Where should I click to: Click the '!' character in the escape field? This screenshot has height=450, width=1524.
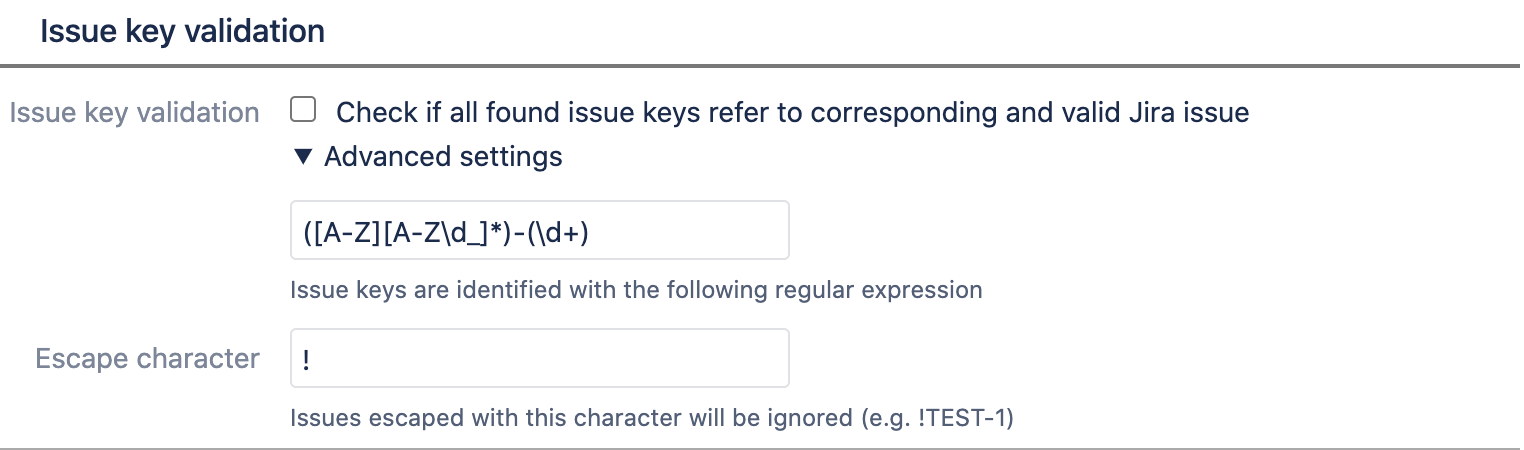[x=305, y=359]
